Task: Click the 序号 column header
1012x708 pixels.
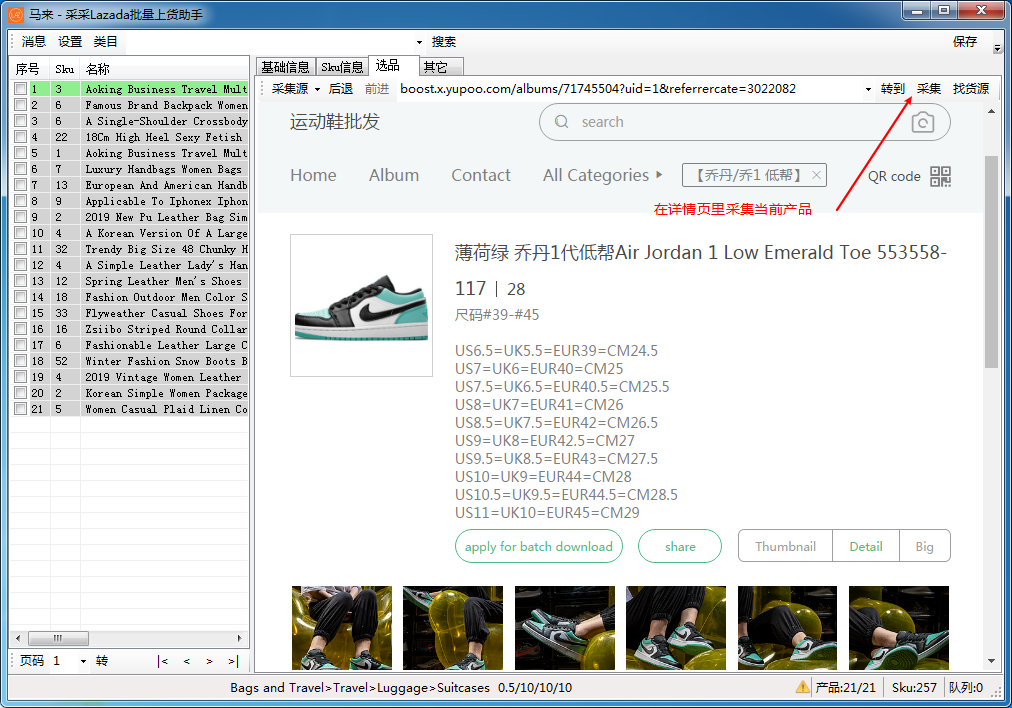Action: [30, 69]
